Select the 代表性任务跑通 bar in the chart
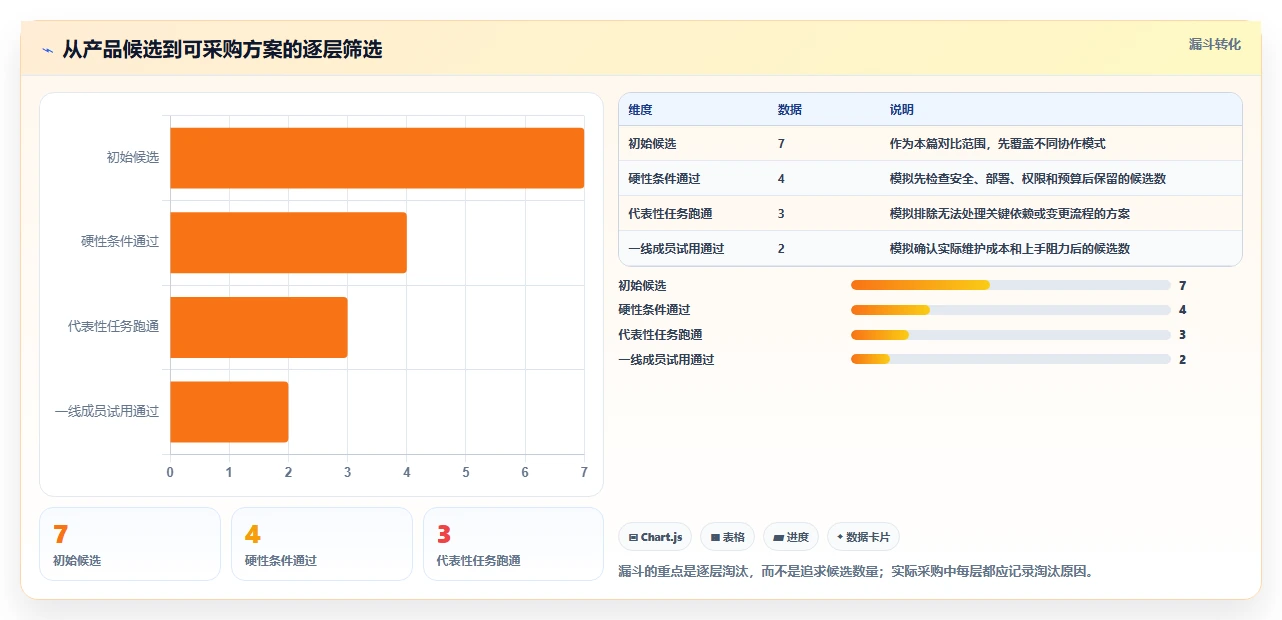Screen dimensions: 1282x620 click(x=259, y=327)
